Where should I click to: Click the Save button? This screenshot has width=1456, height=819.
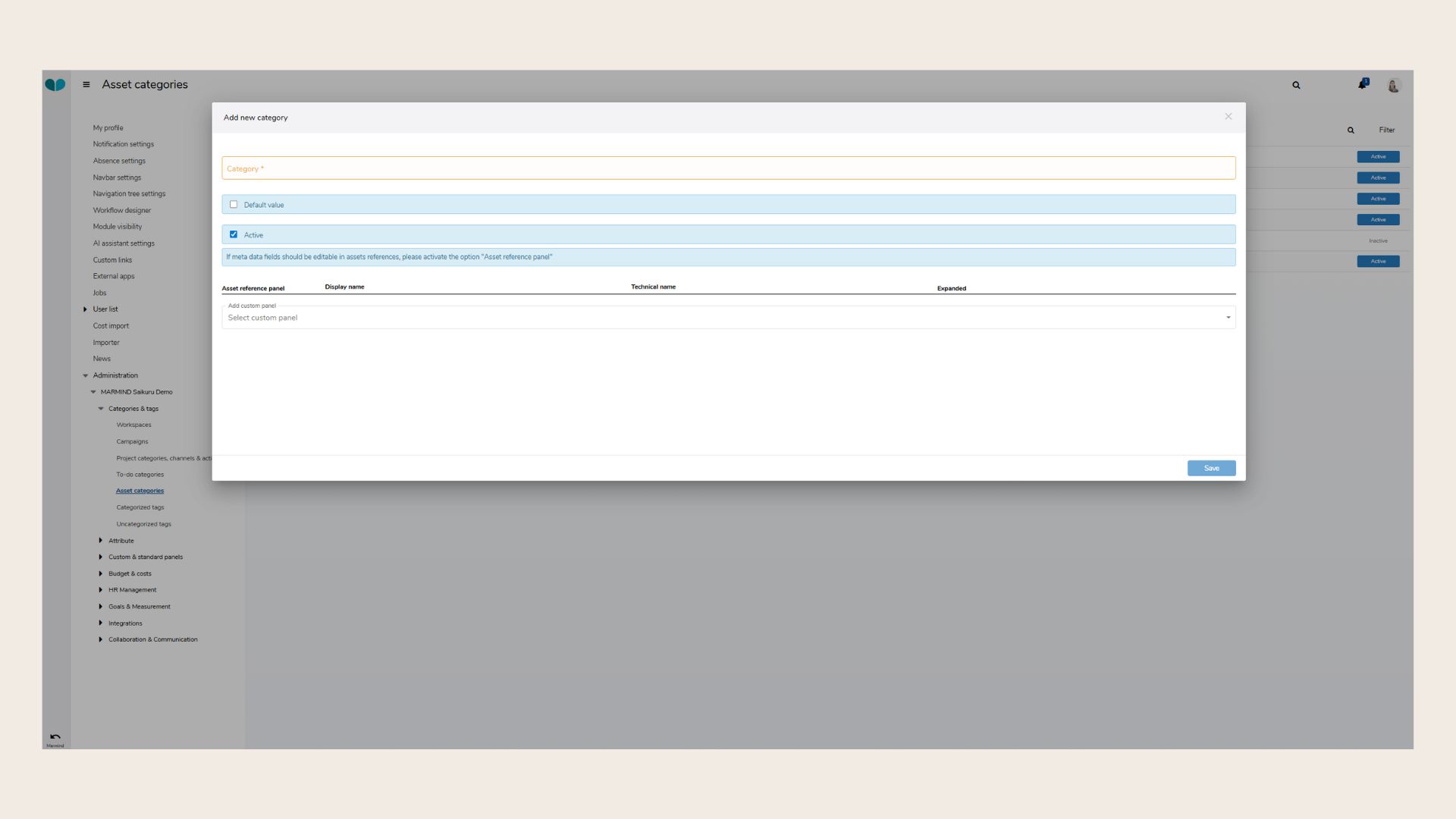pos(1211,469)
